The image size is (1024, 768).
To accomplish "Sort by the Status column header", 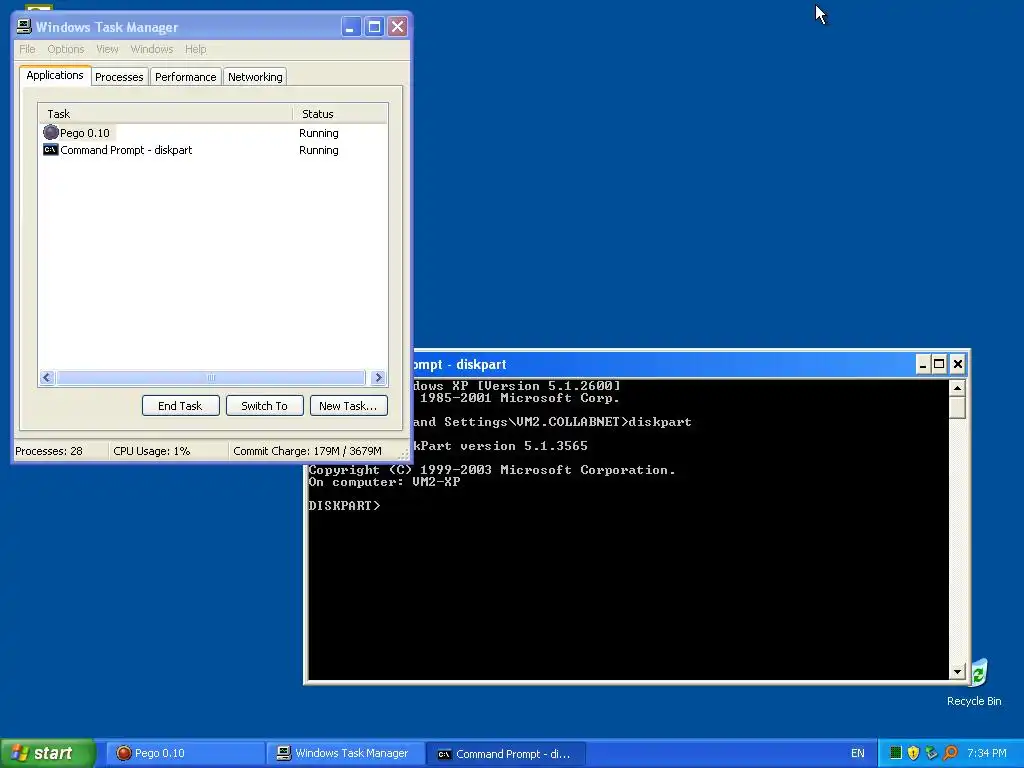I will (340, 114).
